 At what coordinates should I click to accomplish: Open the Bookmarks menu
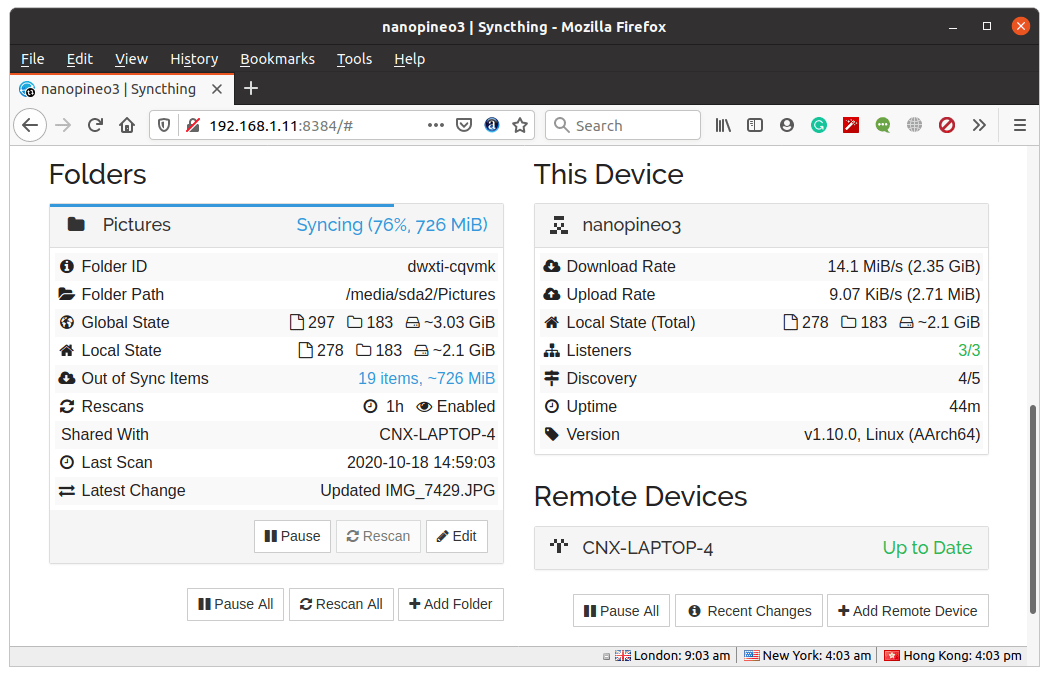click(x=277, y=59)
